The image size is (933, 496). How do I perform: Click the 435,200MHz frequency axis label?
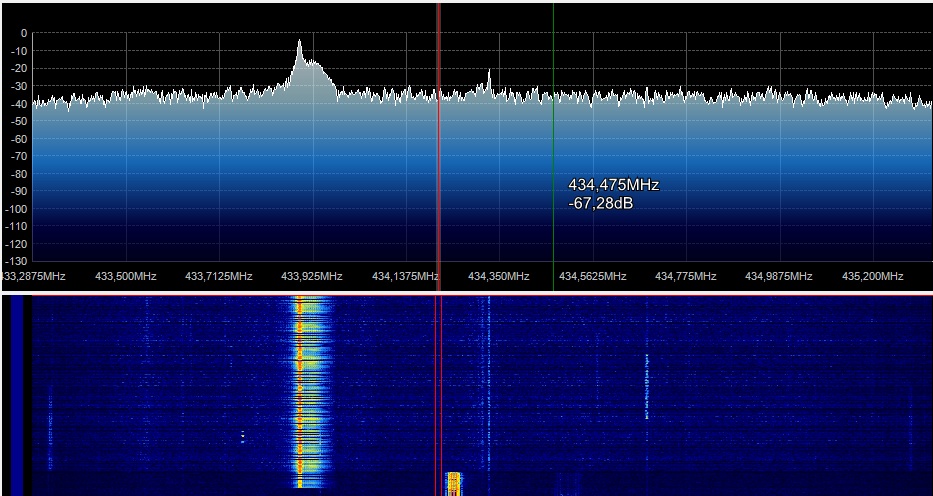pyautogui.click(x=872, y=277)
